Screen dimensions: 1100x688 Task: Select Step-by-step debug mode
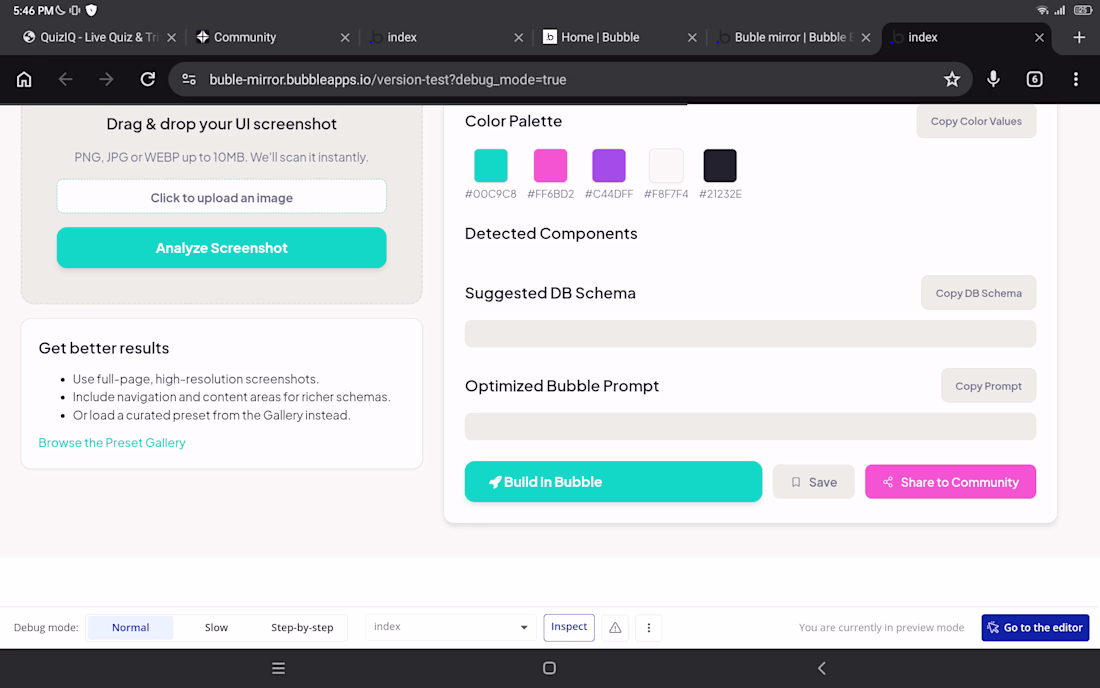(302, 628)
